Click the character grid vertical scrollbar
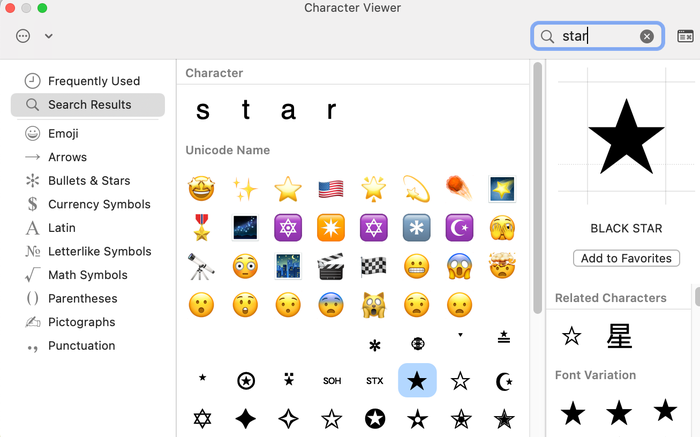The image size is (700, 437). (x=538, y=187)
